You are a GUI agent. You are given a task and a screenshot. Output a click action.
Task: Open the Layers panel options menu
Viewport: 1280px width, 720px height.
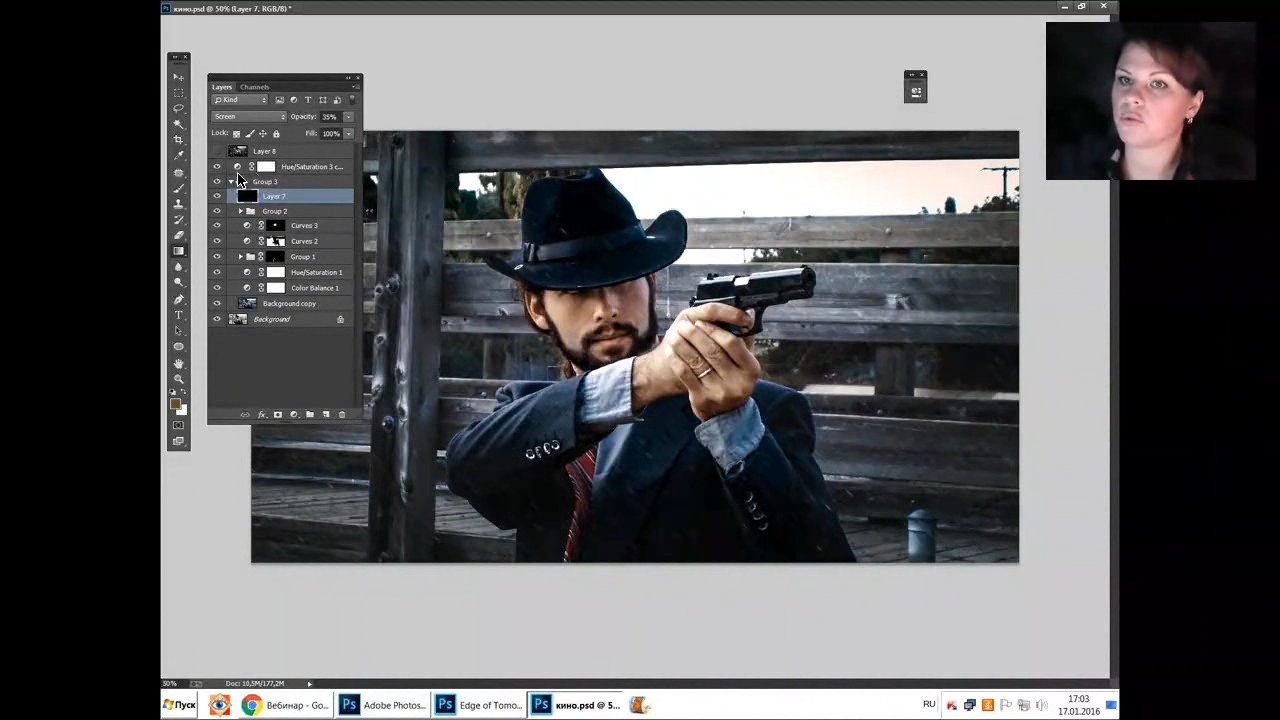click(355, 87)
